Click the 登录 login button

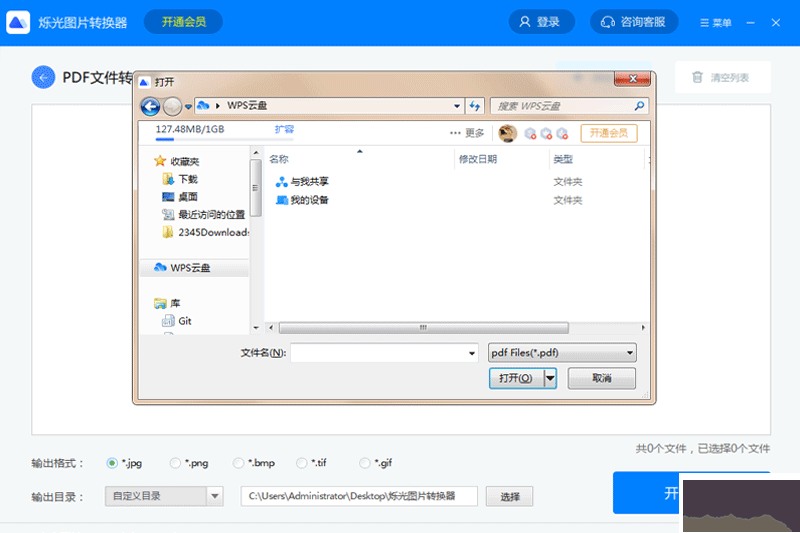tap(541, 22)
